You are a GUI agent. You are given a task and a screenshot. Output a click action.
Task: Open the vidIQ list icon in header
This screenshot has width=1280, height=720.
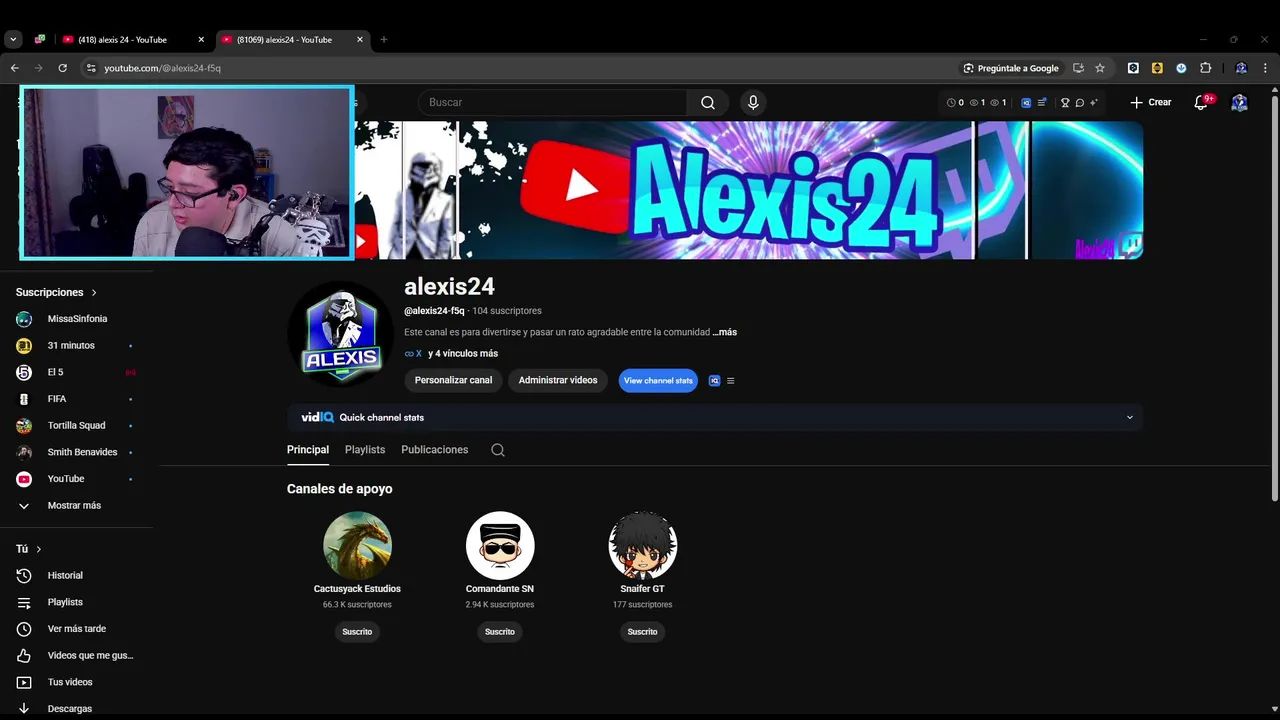[x=1042, y=102]
